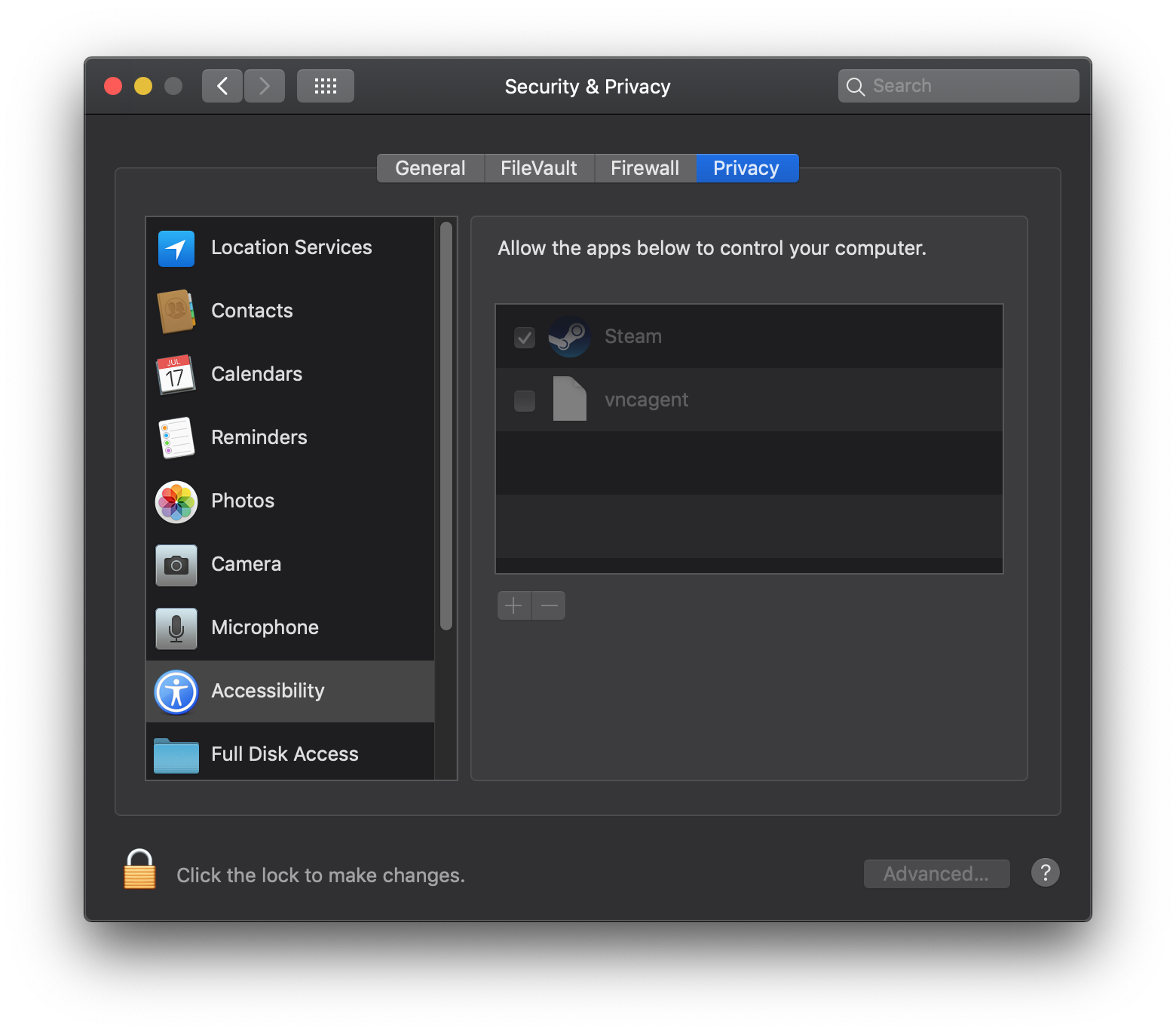Click the padlock to unlock changes
Viewport: 1176px width, 1033px height.
139,870
